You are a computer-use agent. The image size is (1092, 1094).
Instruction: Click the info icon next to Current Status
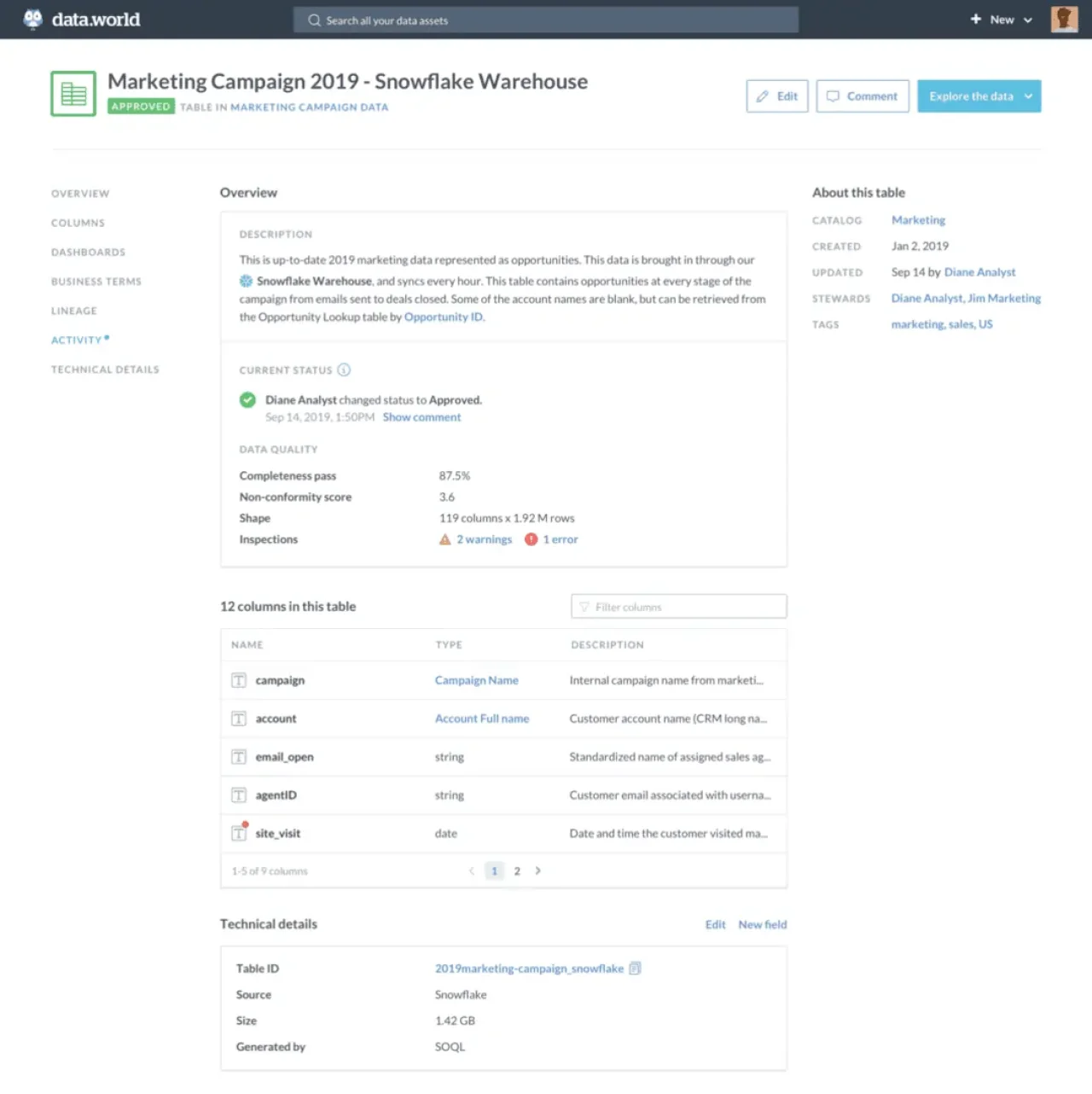coord(344,370)
